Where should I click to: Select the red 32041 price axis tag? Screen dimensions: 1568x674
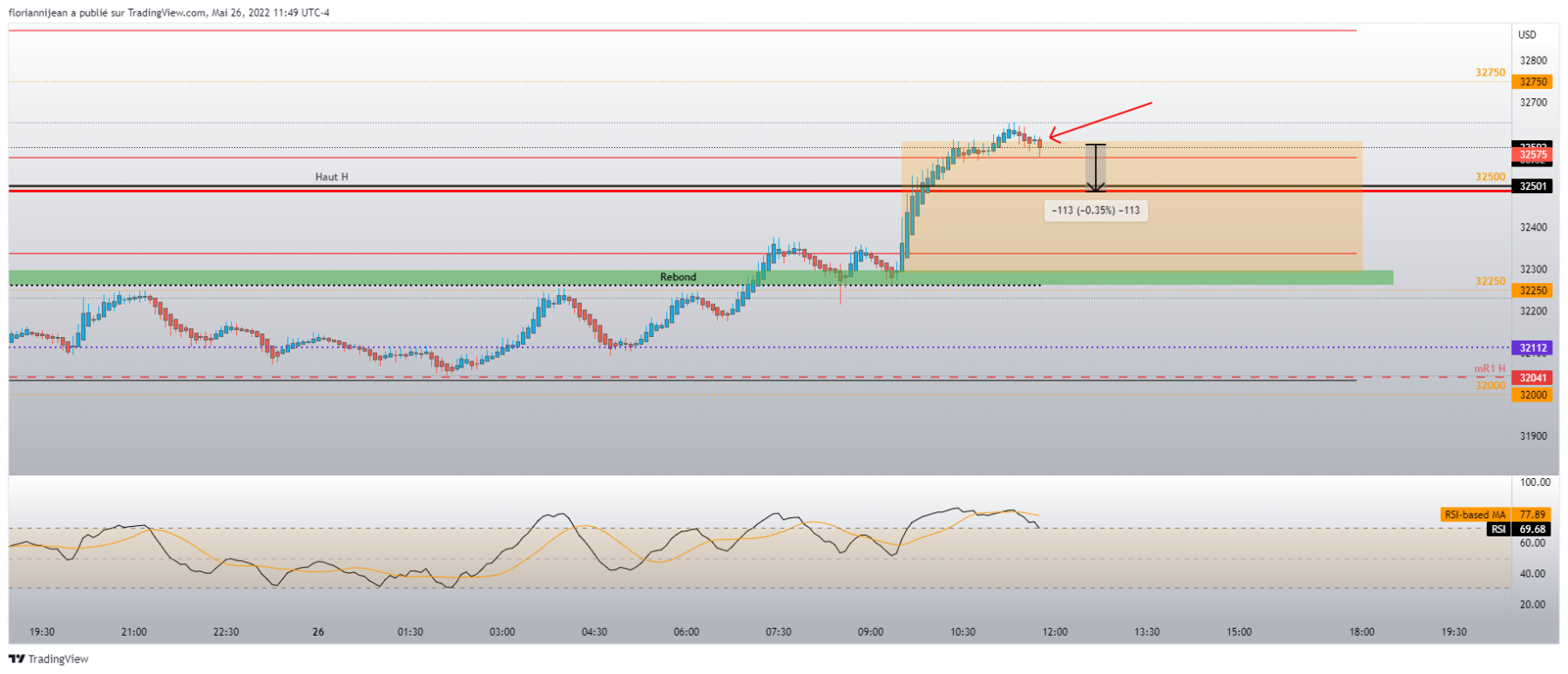[1533, 378]
